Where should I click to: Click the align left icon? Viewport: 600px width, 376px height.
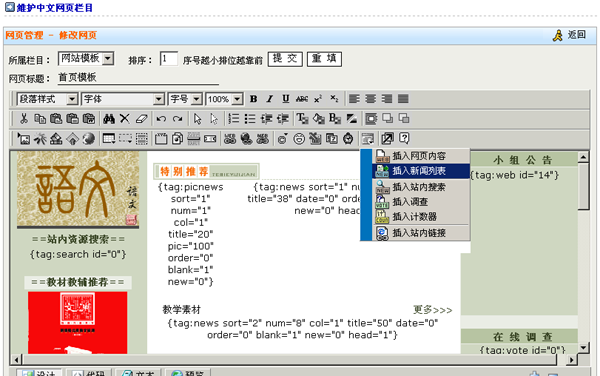click(x=354, y=99)
